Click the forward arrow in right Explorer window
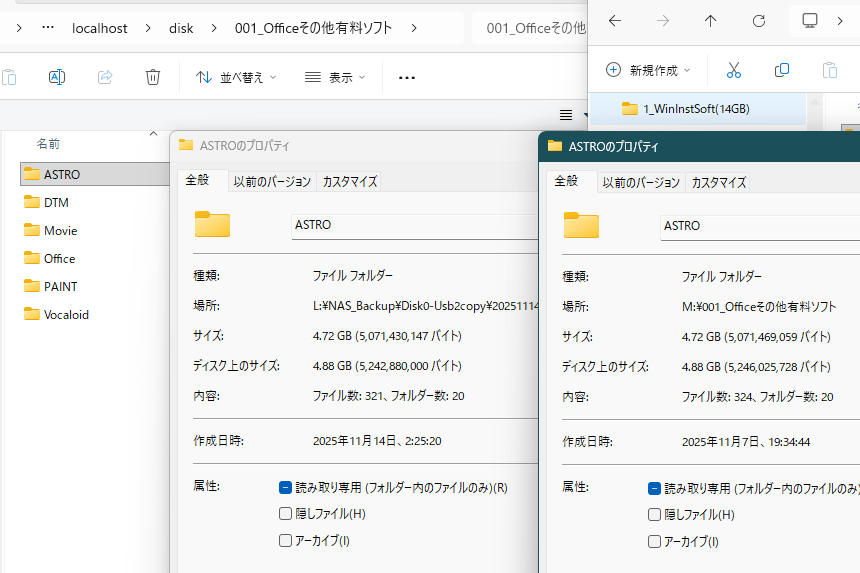Image resolution: width=860 pixels, height=573 pixels. [663, 21]
